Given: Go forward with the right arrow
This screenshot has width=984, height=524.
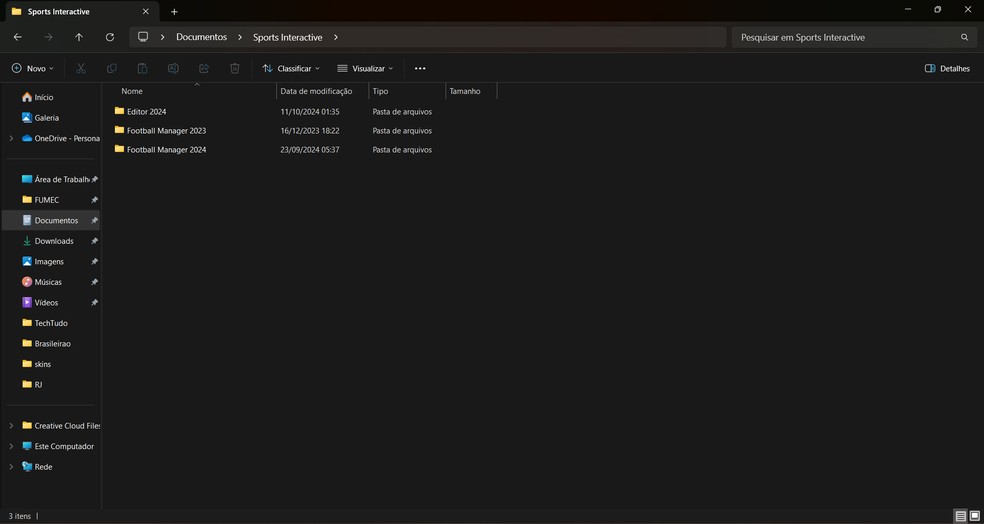Looking at the screenshot, I should pos(48,37).
